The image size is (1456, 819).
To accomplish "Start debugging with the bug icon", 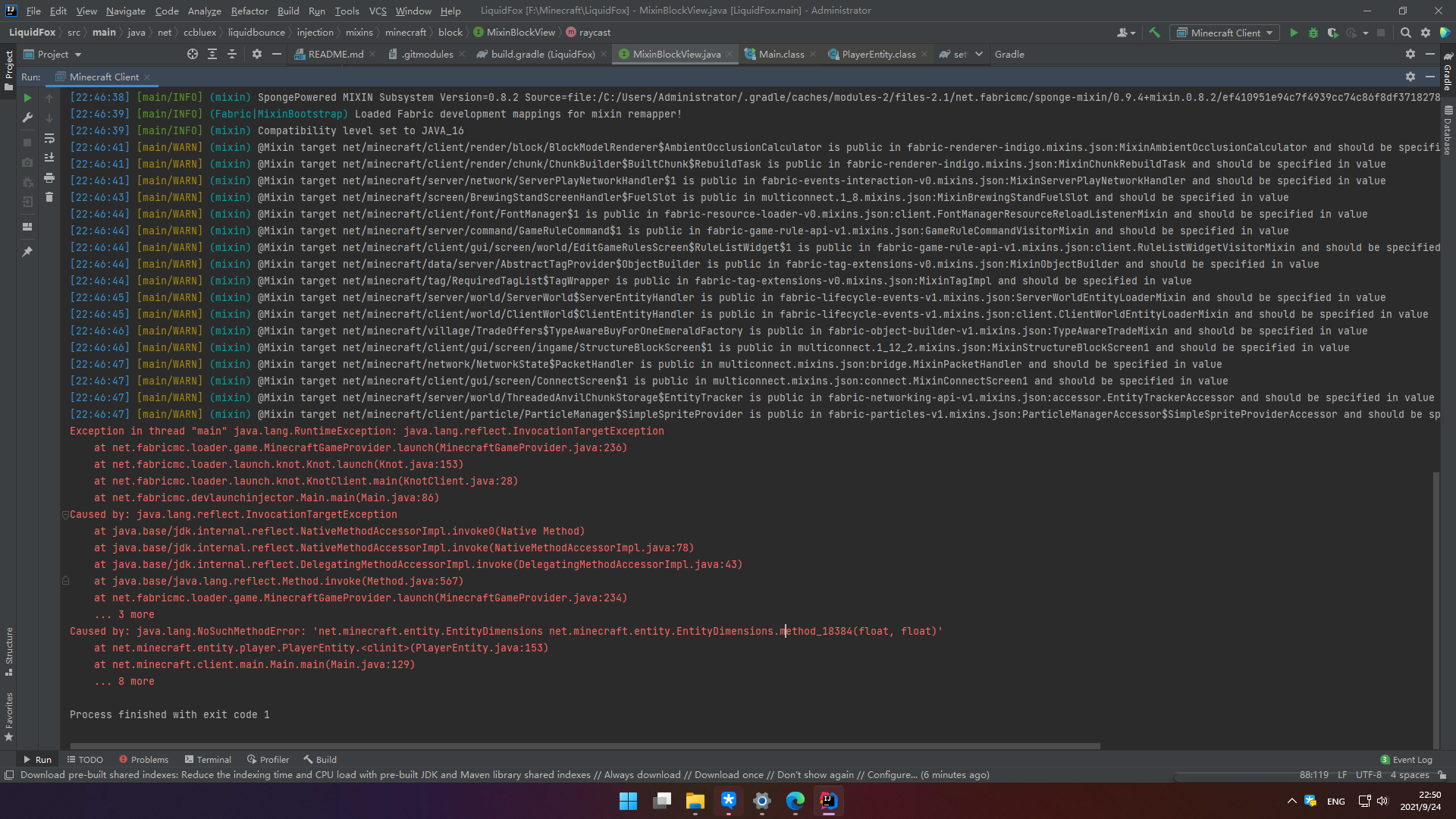I will coord(1313,33).
